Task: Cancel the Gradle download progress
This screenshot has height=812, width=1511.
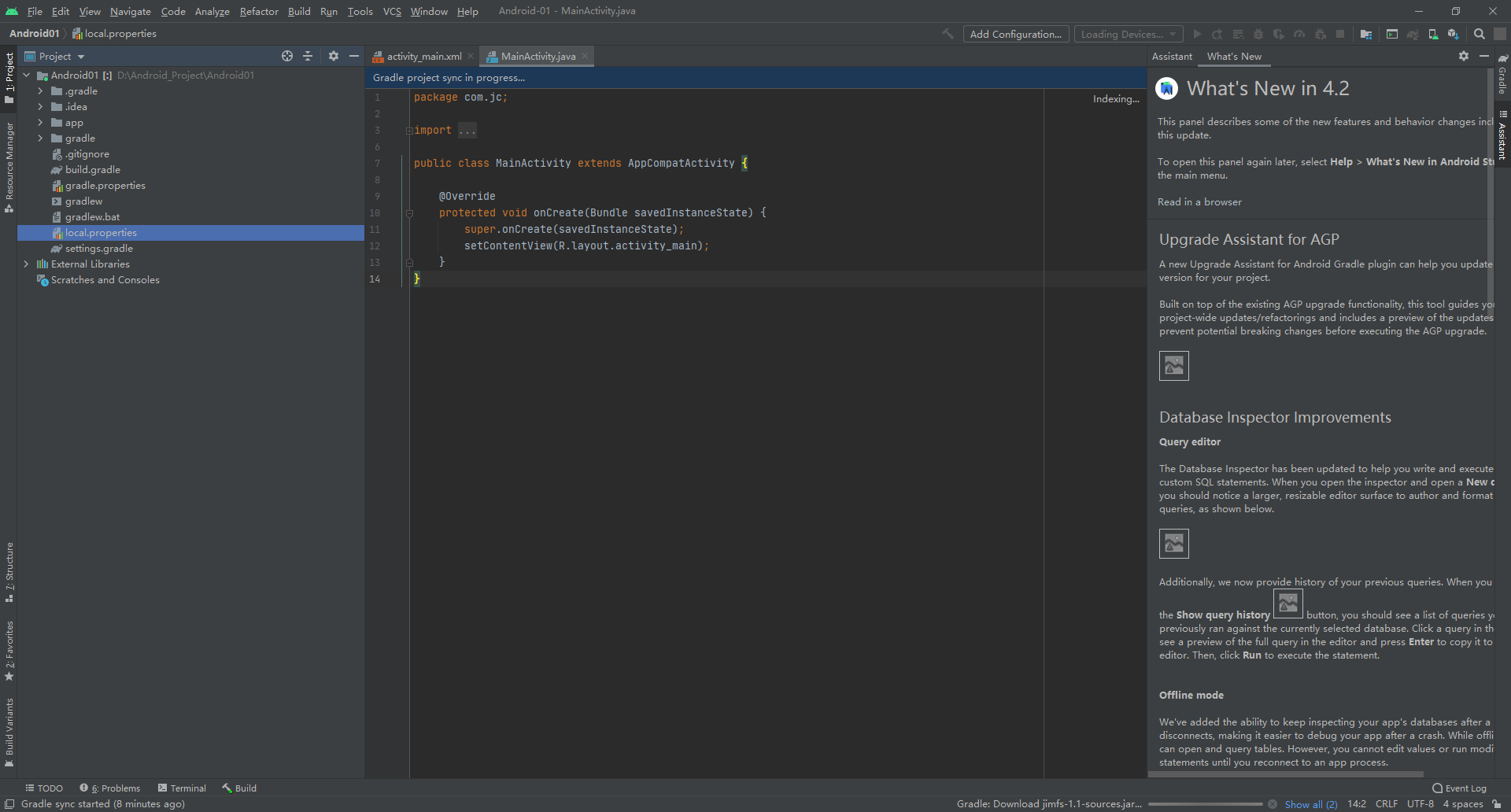Action: point(1273,804)
